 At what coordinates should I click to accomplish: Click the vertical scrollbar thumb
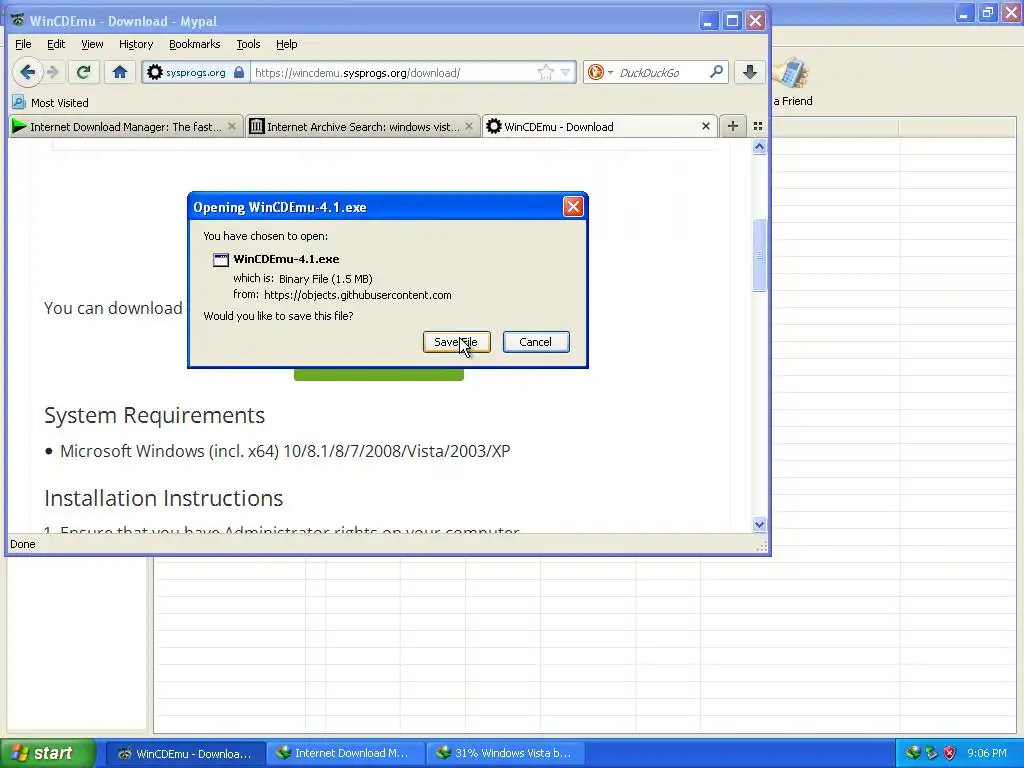point(759,255)
